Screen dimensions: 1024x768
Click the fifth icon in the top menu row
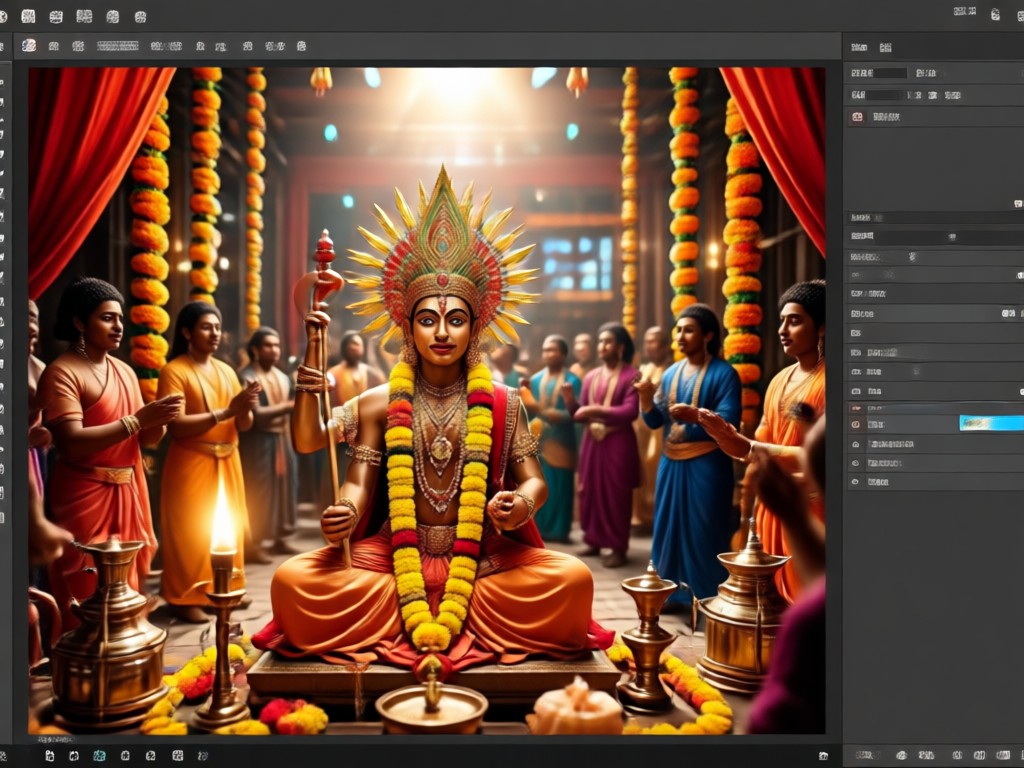pos(140,17)
